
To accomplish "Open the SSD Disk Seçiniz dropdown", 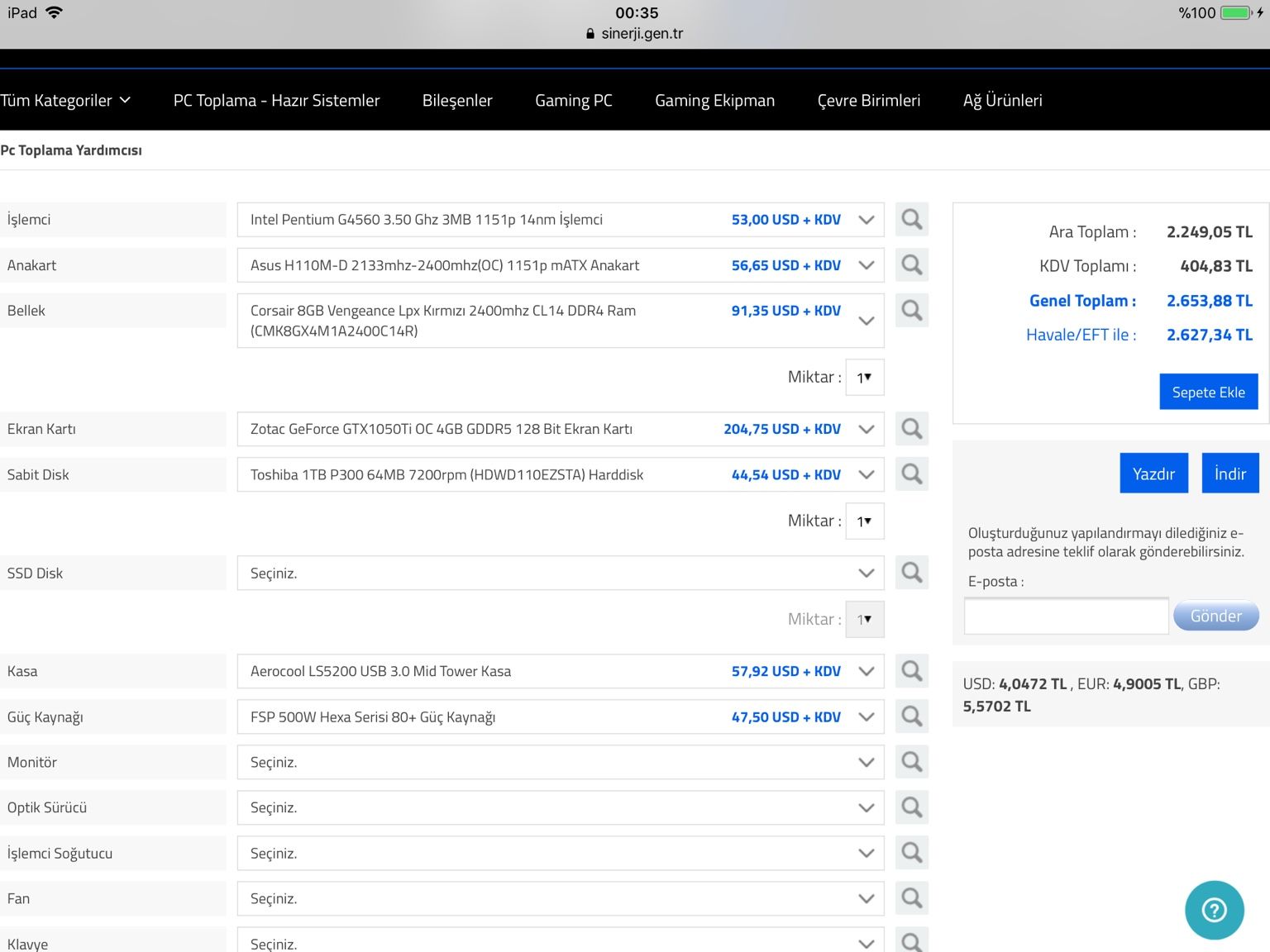I will click(x=561, y=573).
